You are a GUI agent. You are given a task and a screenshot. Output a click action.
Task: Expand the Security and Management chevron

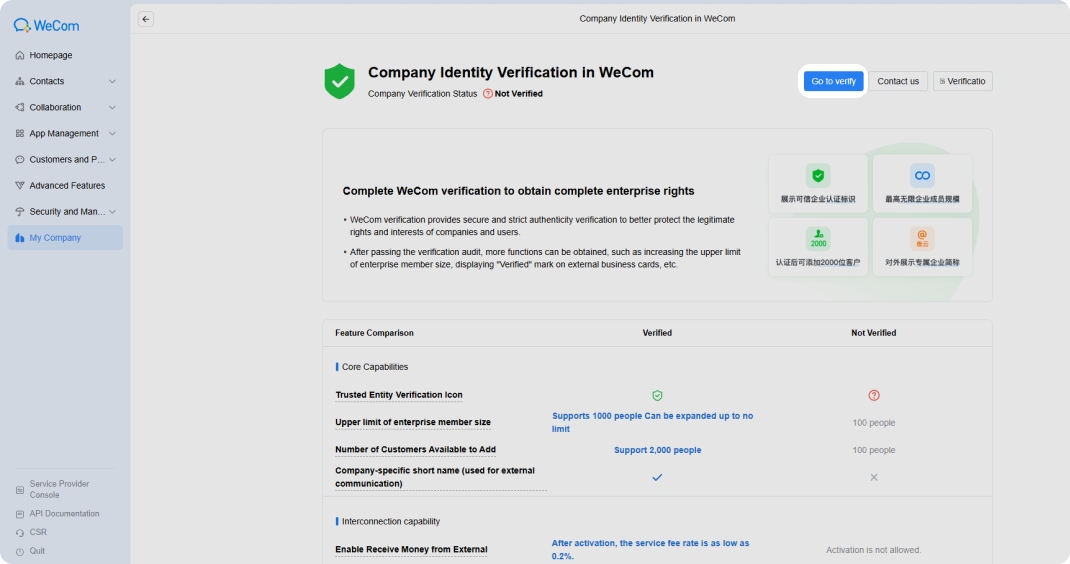pyautogui.click(x=112, y=212)
